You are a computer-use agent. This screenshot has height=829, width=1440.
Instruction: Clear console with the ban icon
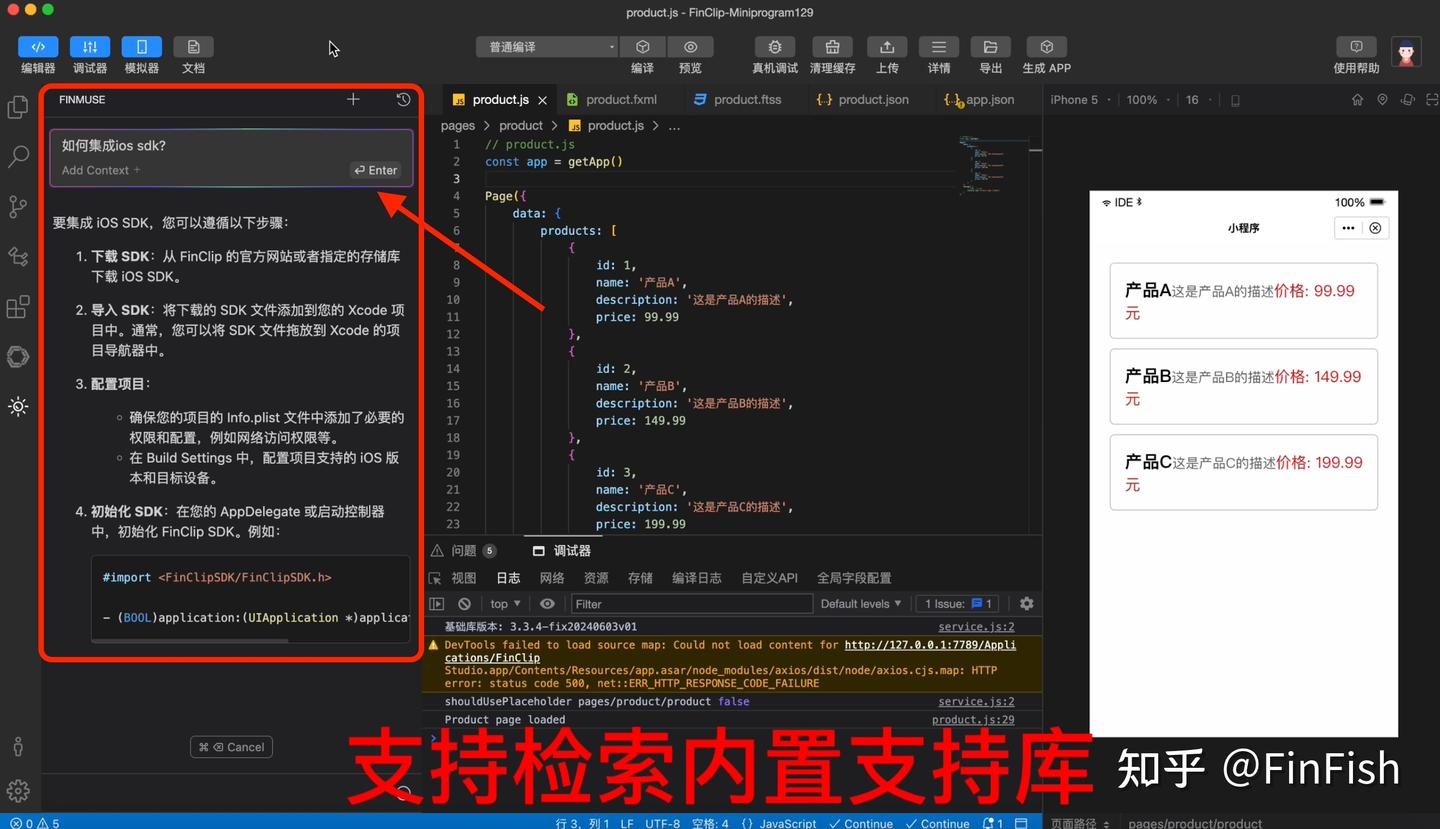(x=464, y=604)
